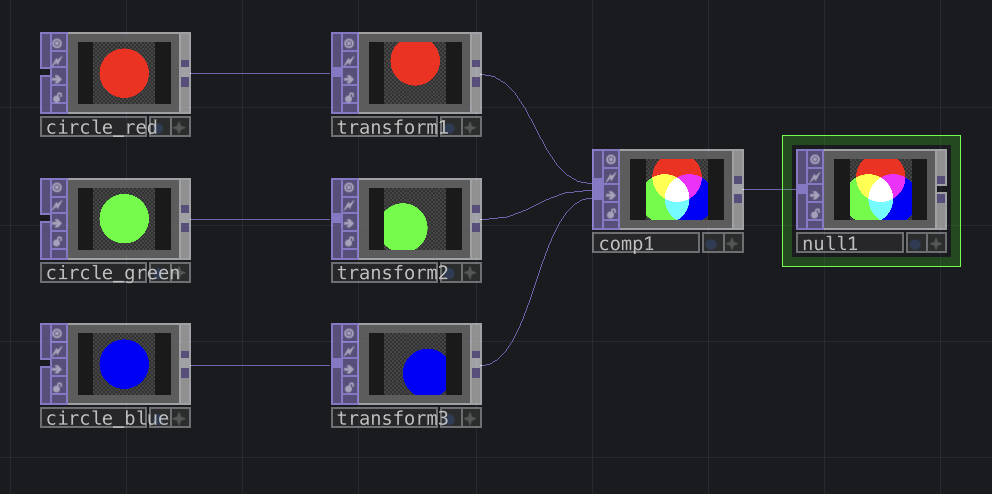Image resolution: width=992 pixels, height=494 pixels.
Task: Bypass the transform2 node
Action: click(349, 224)
